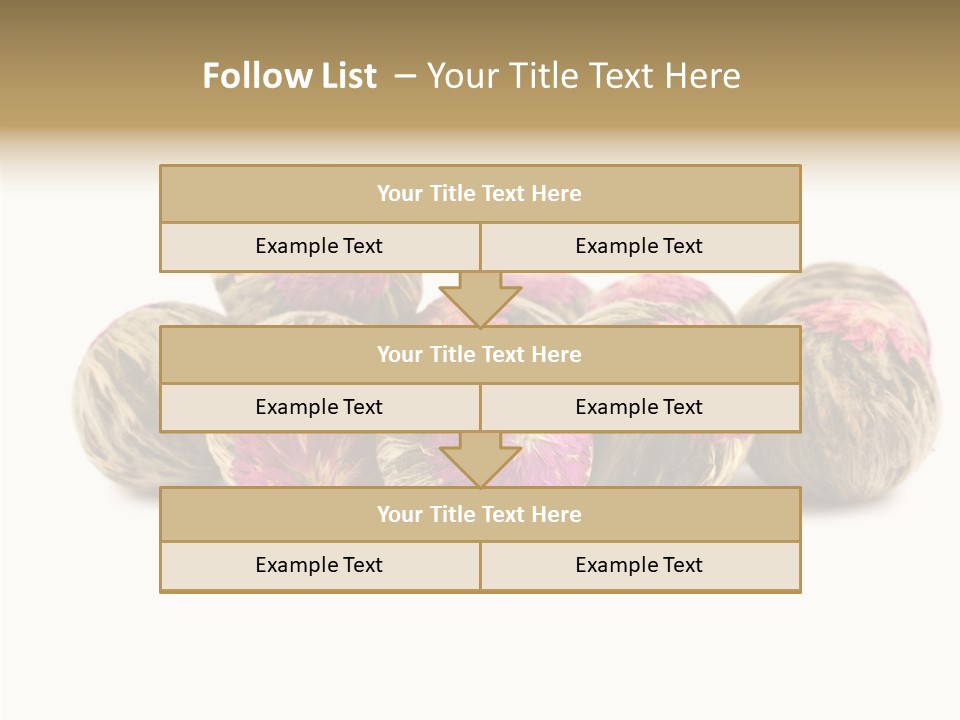Select the bottom block's title header bar

pyautogui.click(x=480, y=515)
